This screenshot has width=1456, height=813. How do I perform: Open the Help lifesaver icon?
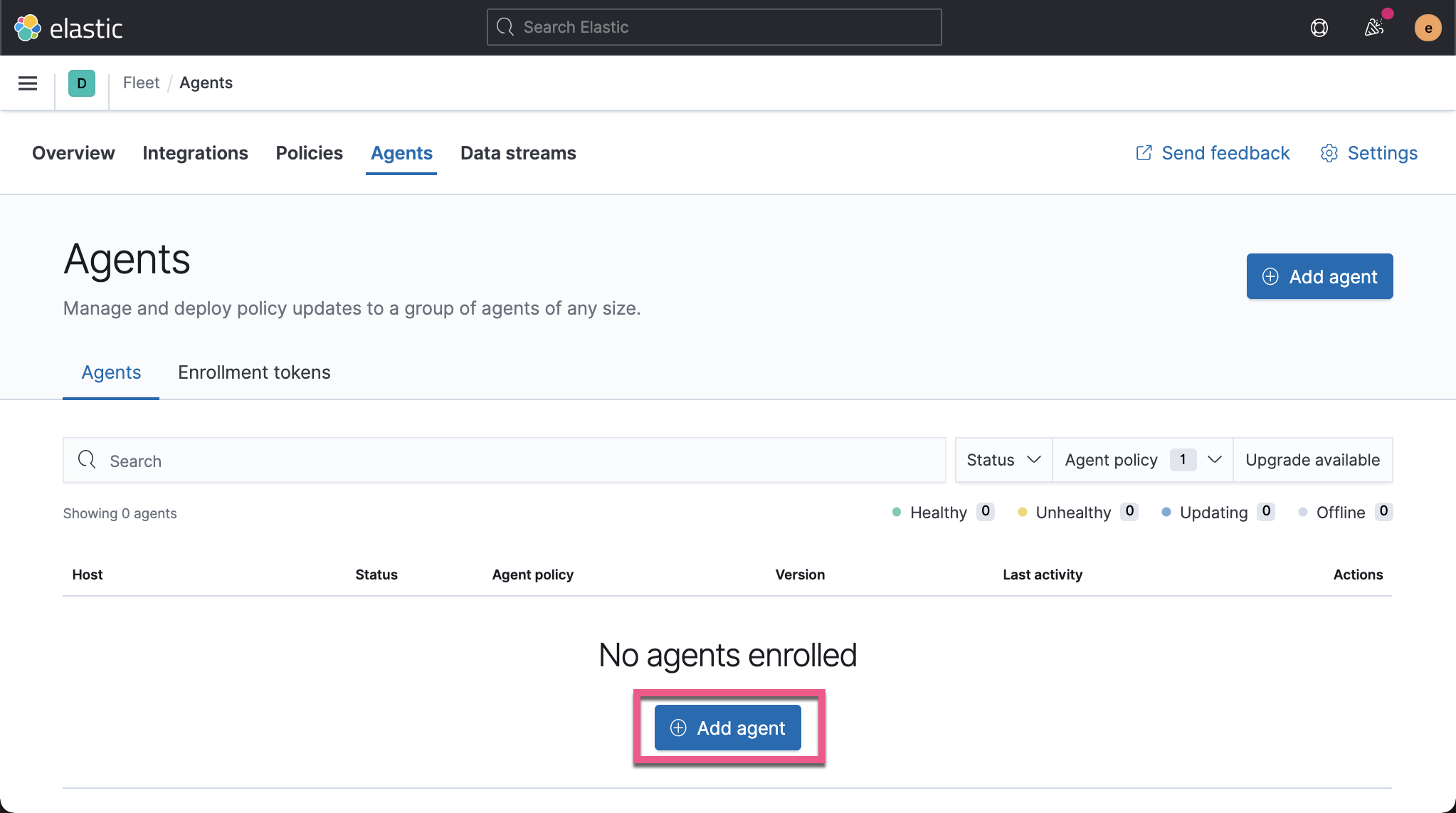(x=1318, y=27)
